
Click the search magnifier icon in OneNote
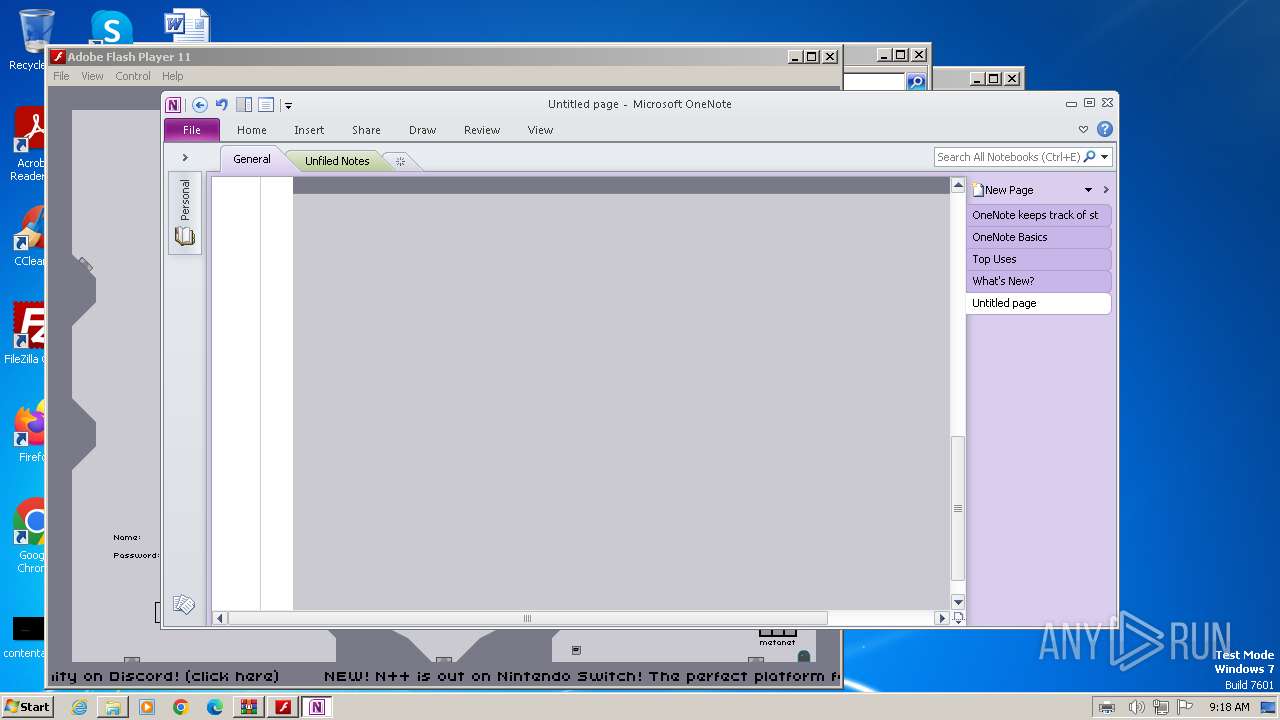(x=1090, y=157)
